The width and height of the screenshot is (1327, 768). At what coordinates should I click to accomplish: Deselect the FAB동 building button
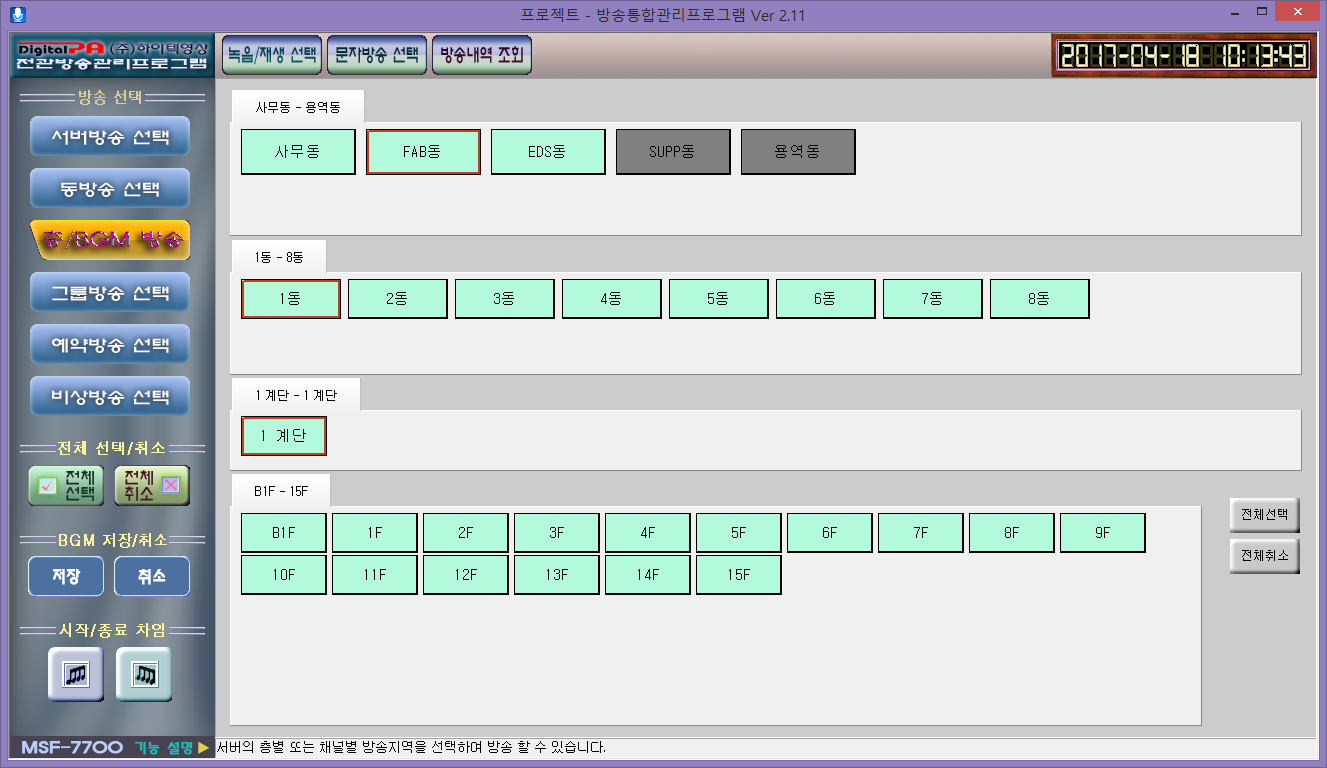(423, 152)
